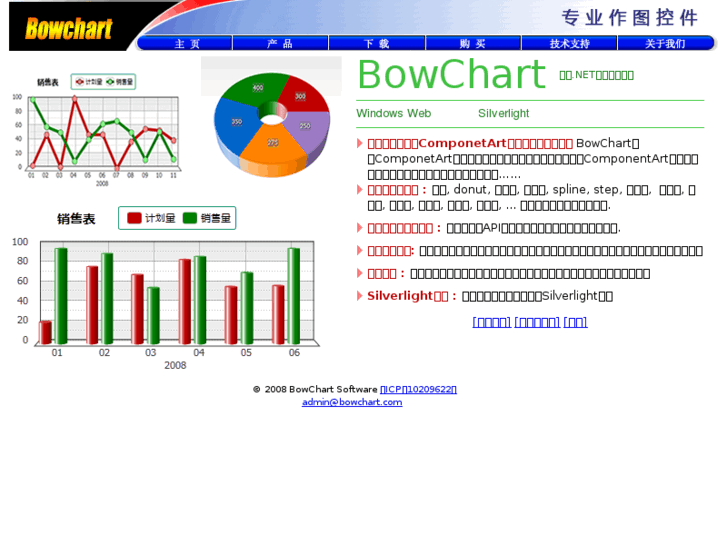Image resolution: width=727 pixels, height=545 pixels.
Task: Click the green 400 pie slice
Action: point(255,90)
